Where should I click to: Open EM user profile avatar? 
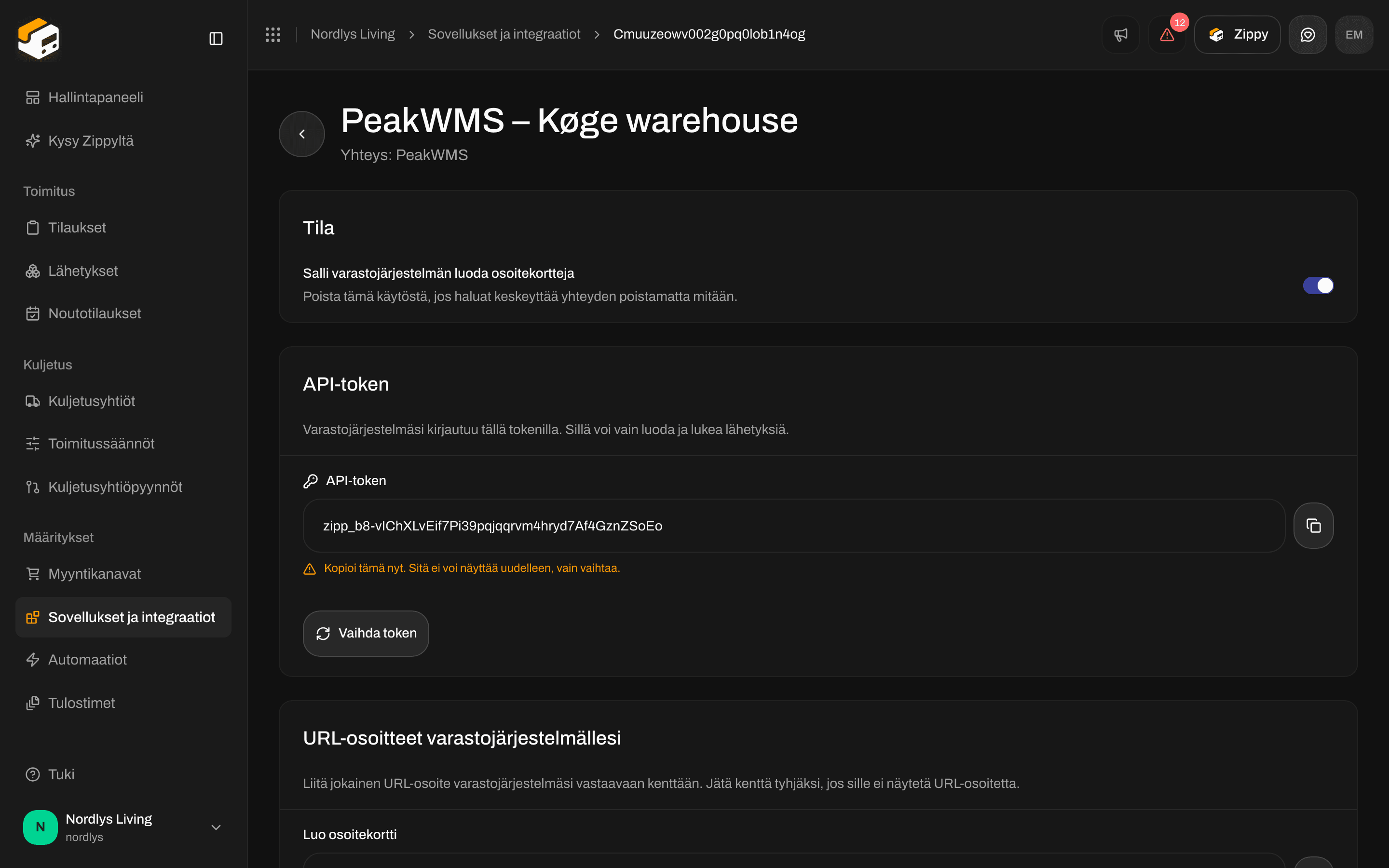(x=1354, y=34)
